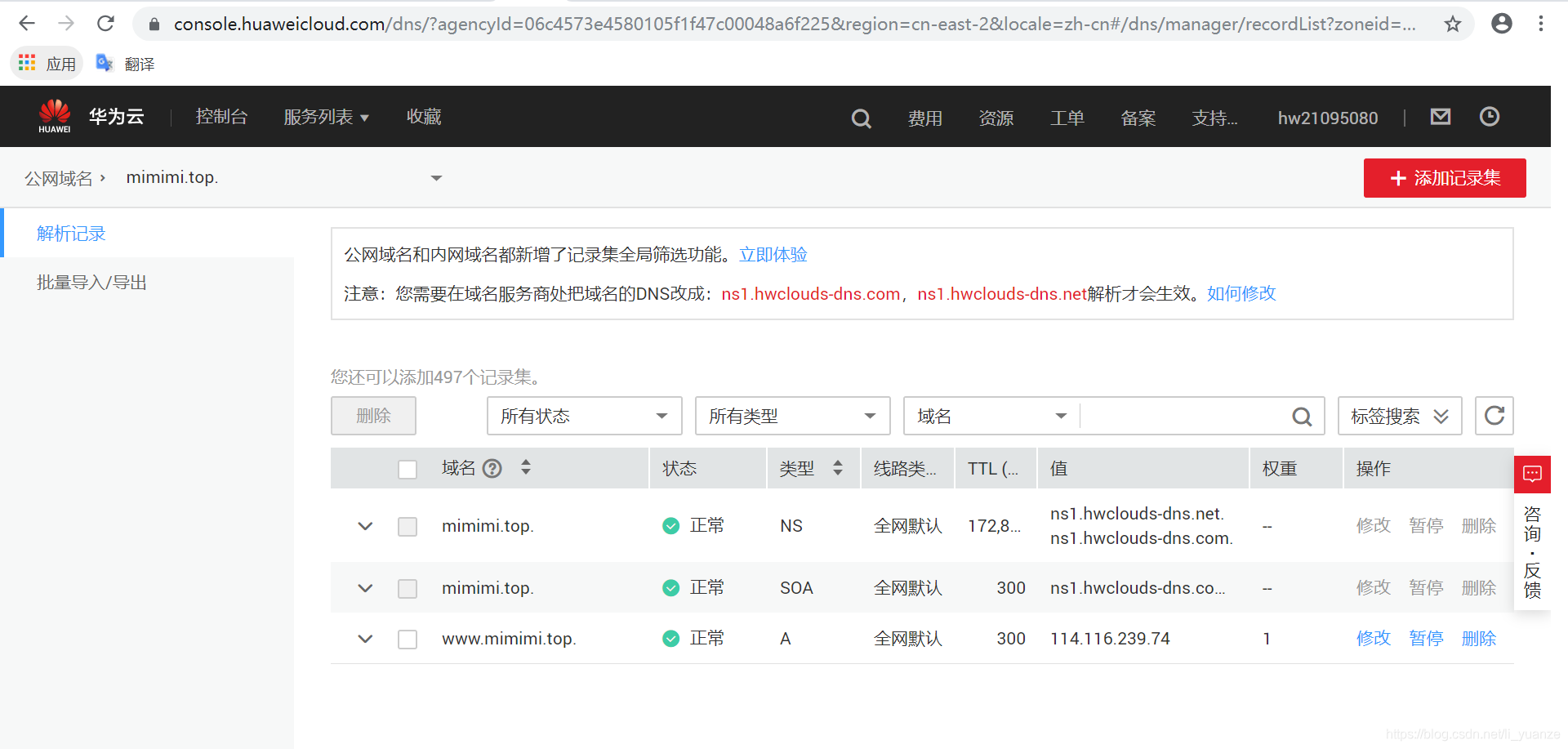
Task: Open the 资源 resources menu
Action: tap(996, 118)
